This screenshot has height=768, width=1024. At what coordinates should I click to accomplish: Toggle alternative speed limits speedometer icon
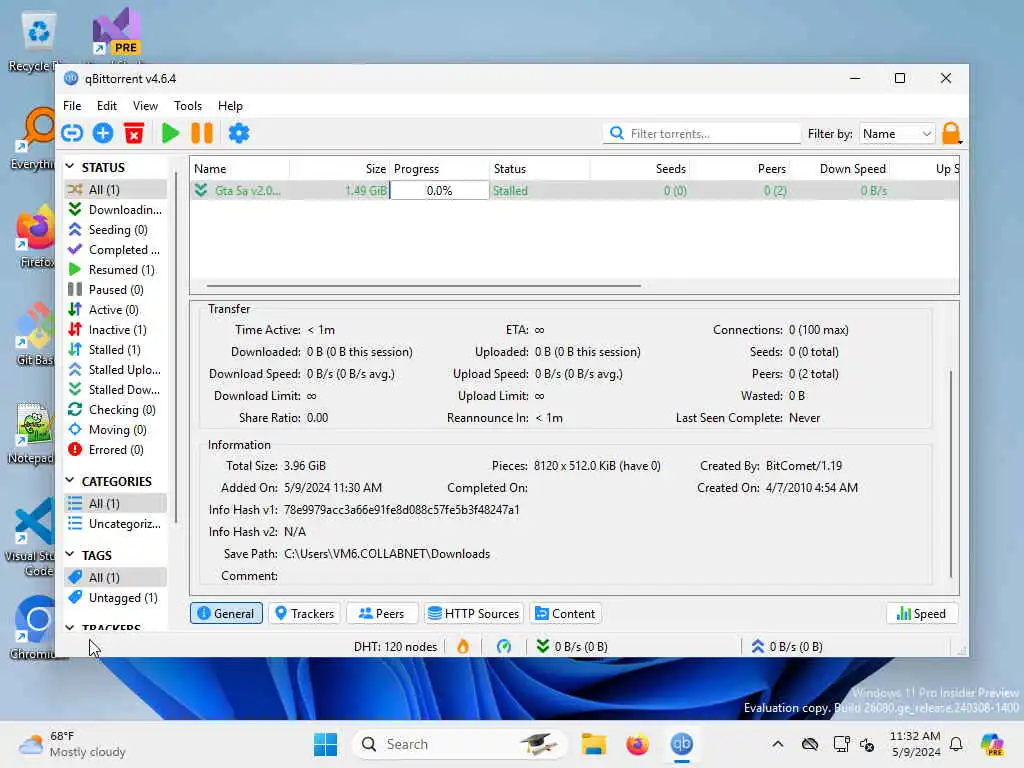[504, 647]
